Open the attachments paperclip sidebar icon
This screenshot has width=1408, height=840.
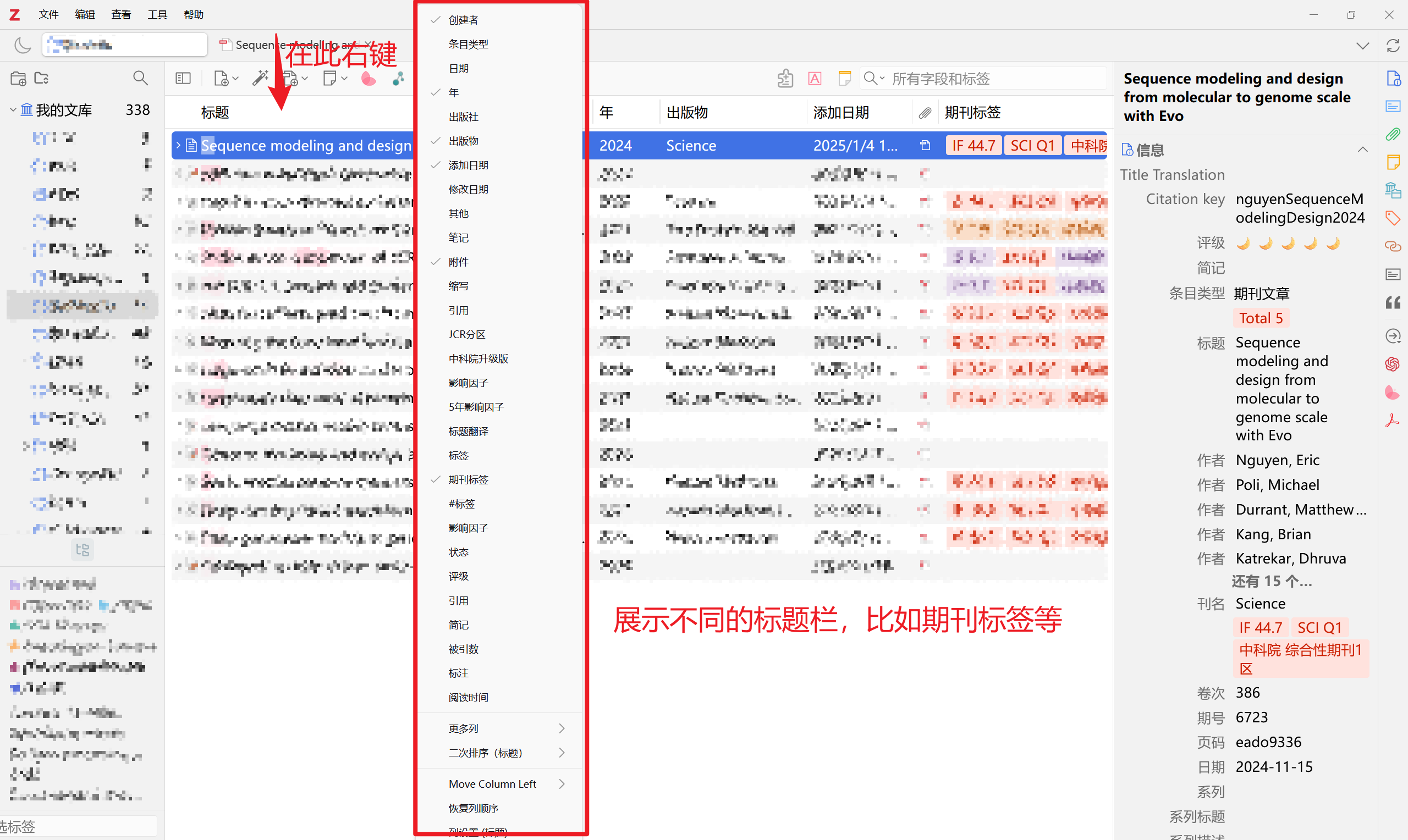(1393, 134)
